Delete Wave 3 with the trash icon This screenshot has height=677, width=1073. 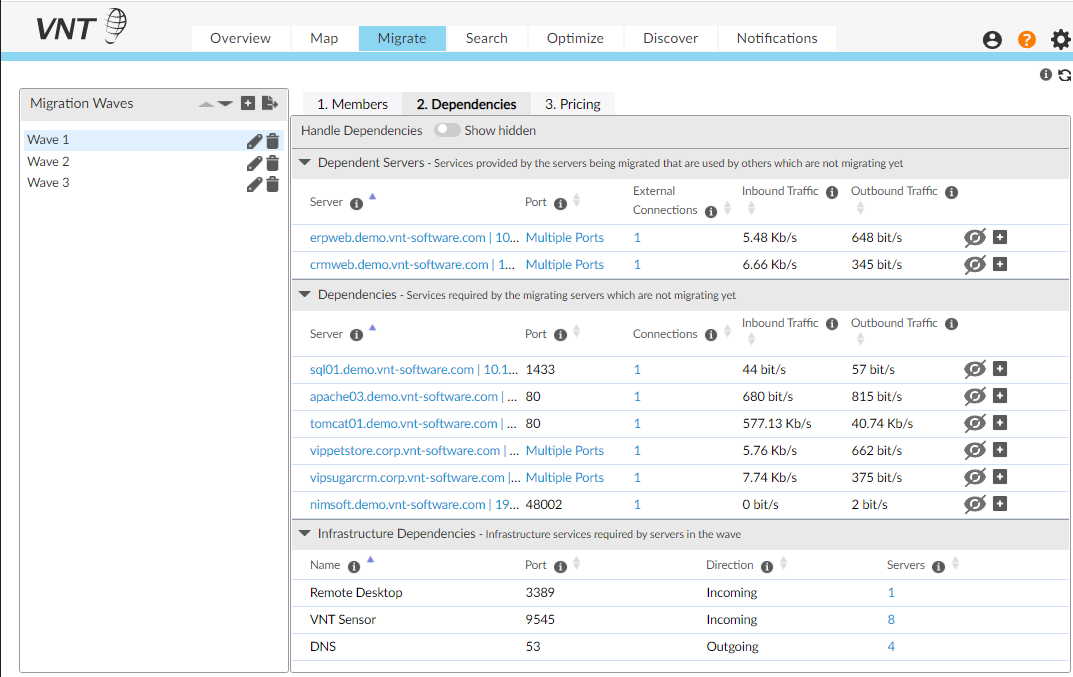pos(272,182)
